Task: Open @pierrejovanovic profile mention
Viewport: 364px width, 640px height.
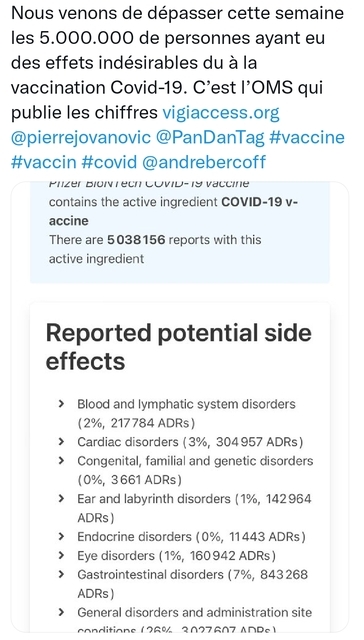Action: tap(81, 138)
